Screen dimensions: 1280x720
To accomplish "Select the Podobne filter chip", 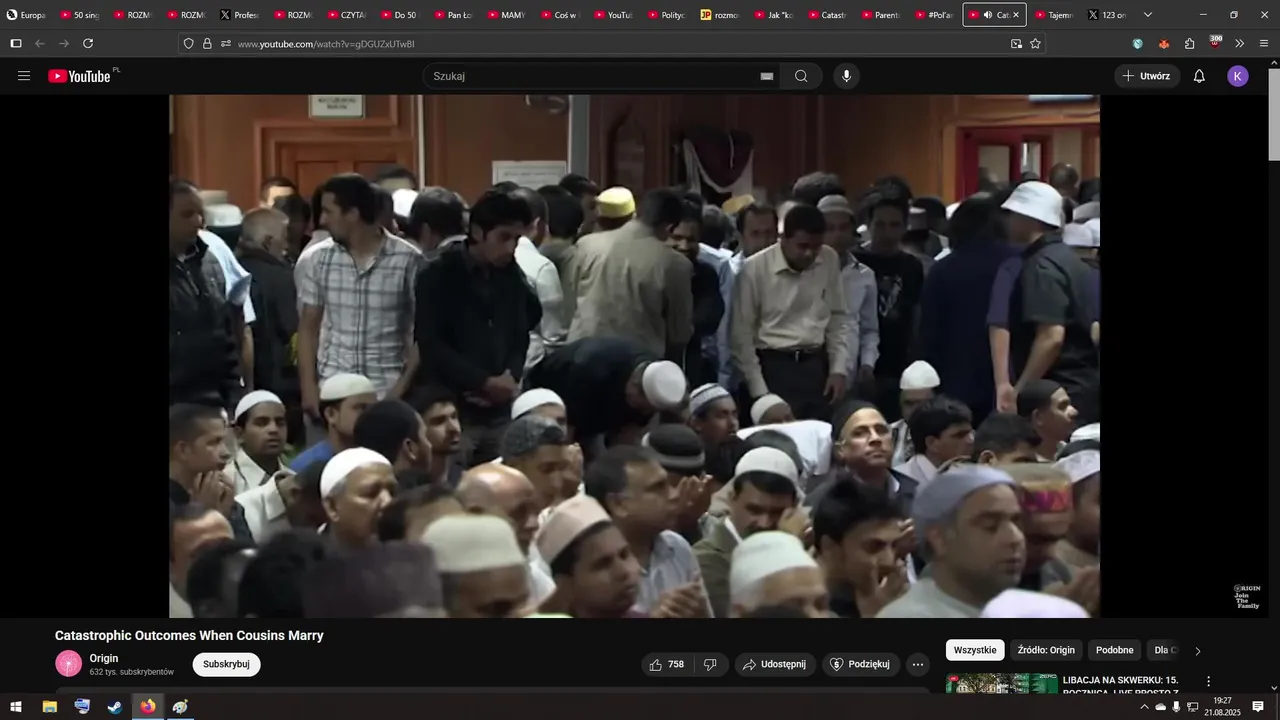I will pyautogui.click(x=1115, y=650).
